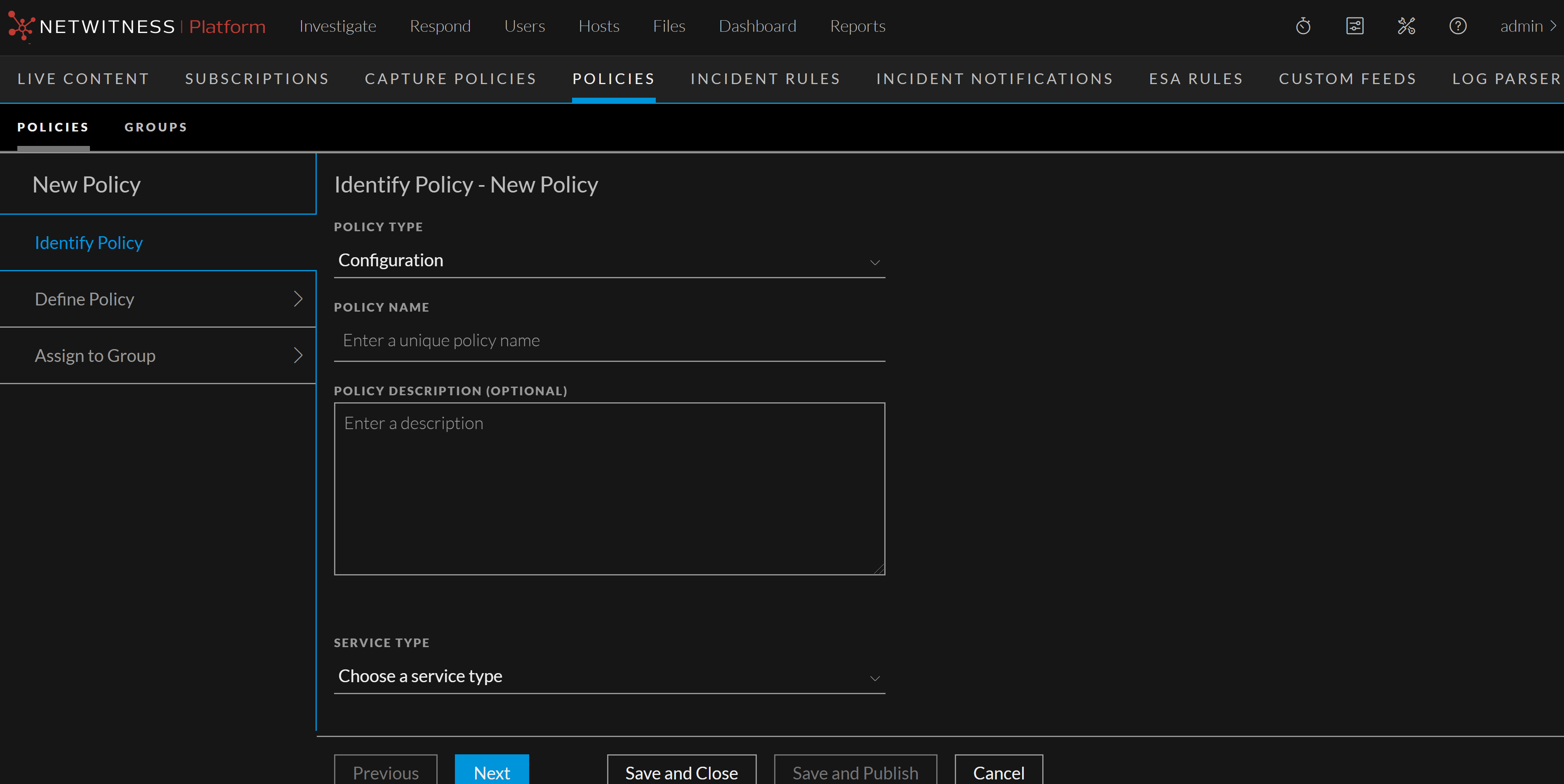The width and height of the screenshot is (1564, 784).
Task: Open the Jobs stopwatch icon
Action: pos(1303,26)
